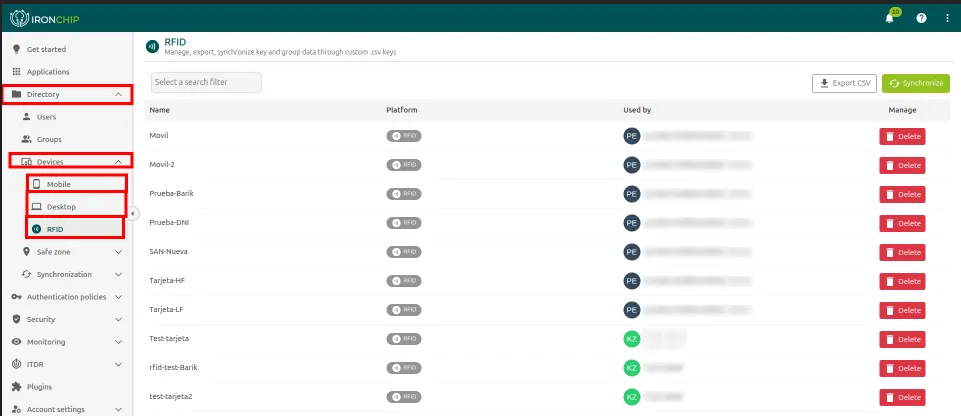
Task: Expand the ITDR chevron
Action: coord(119,364)
